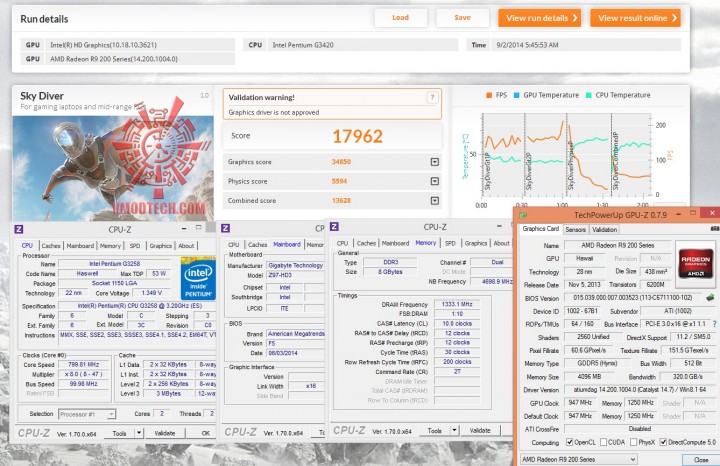Image resolution: width=720 pixels, height=466 pixels.
Task: Open View result online
Action: 636,18
